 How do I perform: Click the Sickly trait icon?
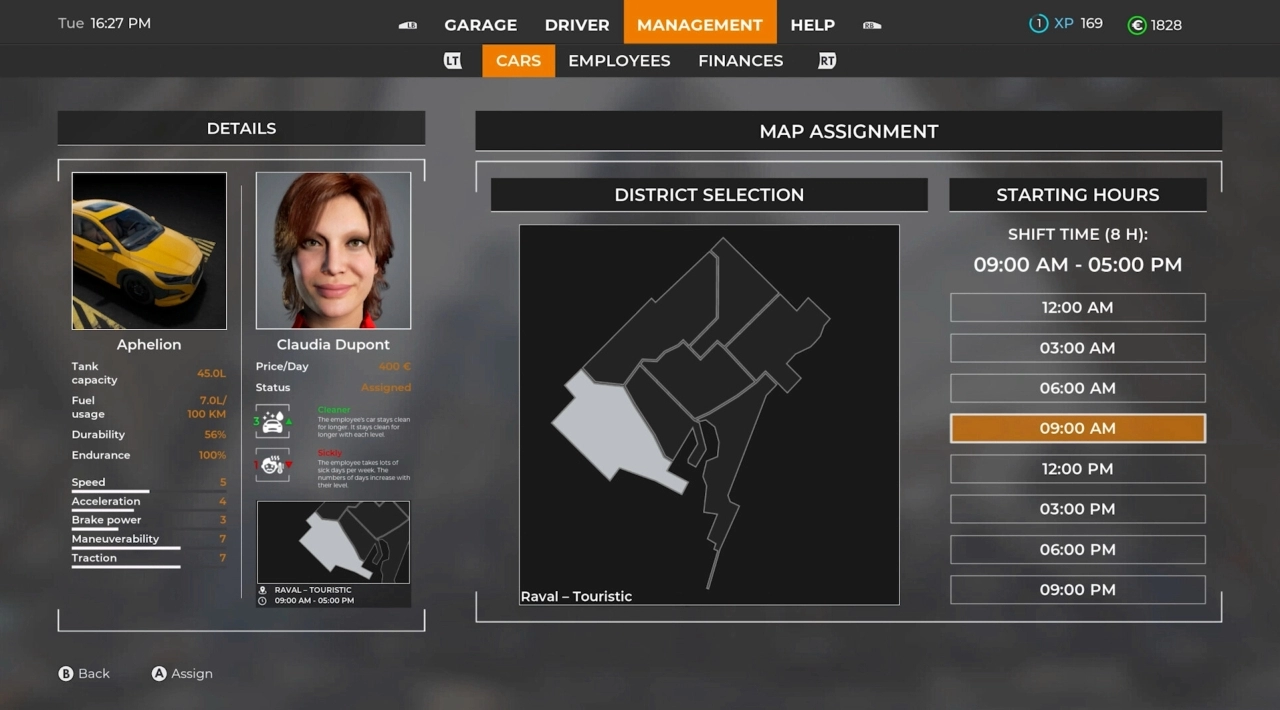click(273, 465)
